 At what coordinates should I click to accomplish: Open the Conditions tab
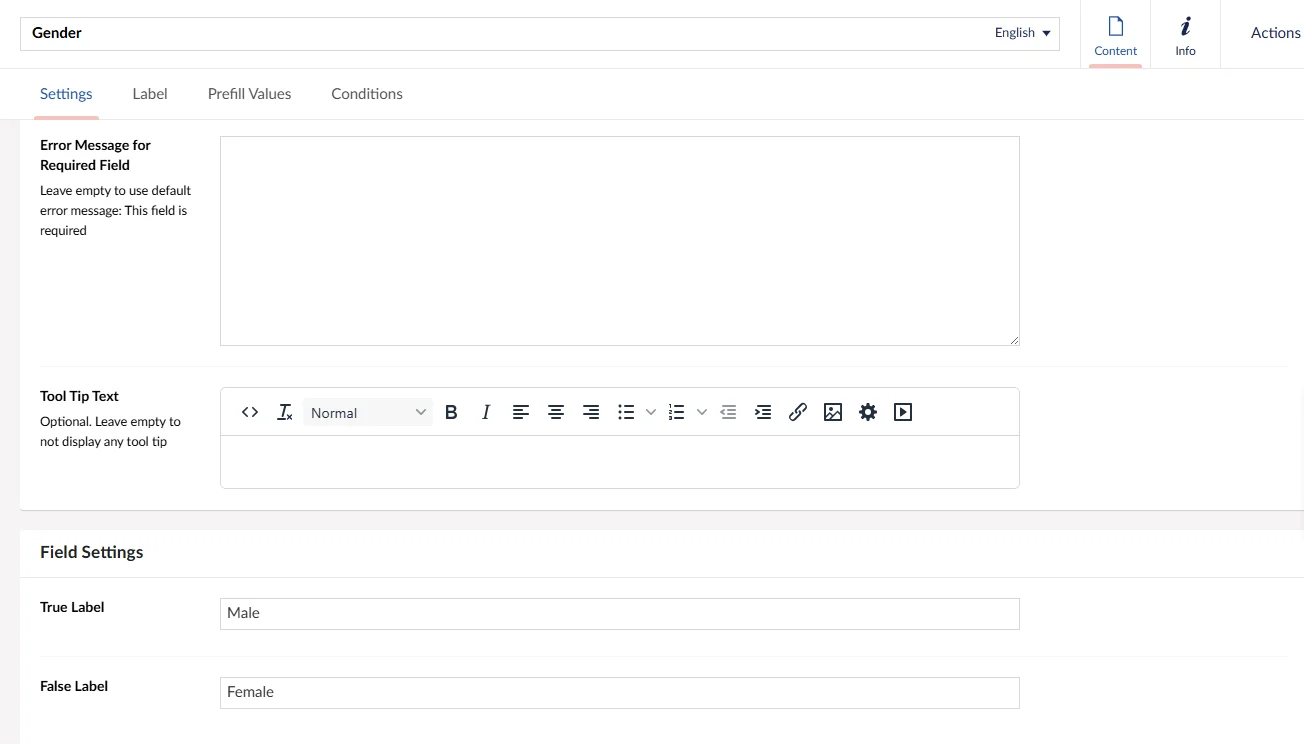pyautogui.click(x=367, y=94)
